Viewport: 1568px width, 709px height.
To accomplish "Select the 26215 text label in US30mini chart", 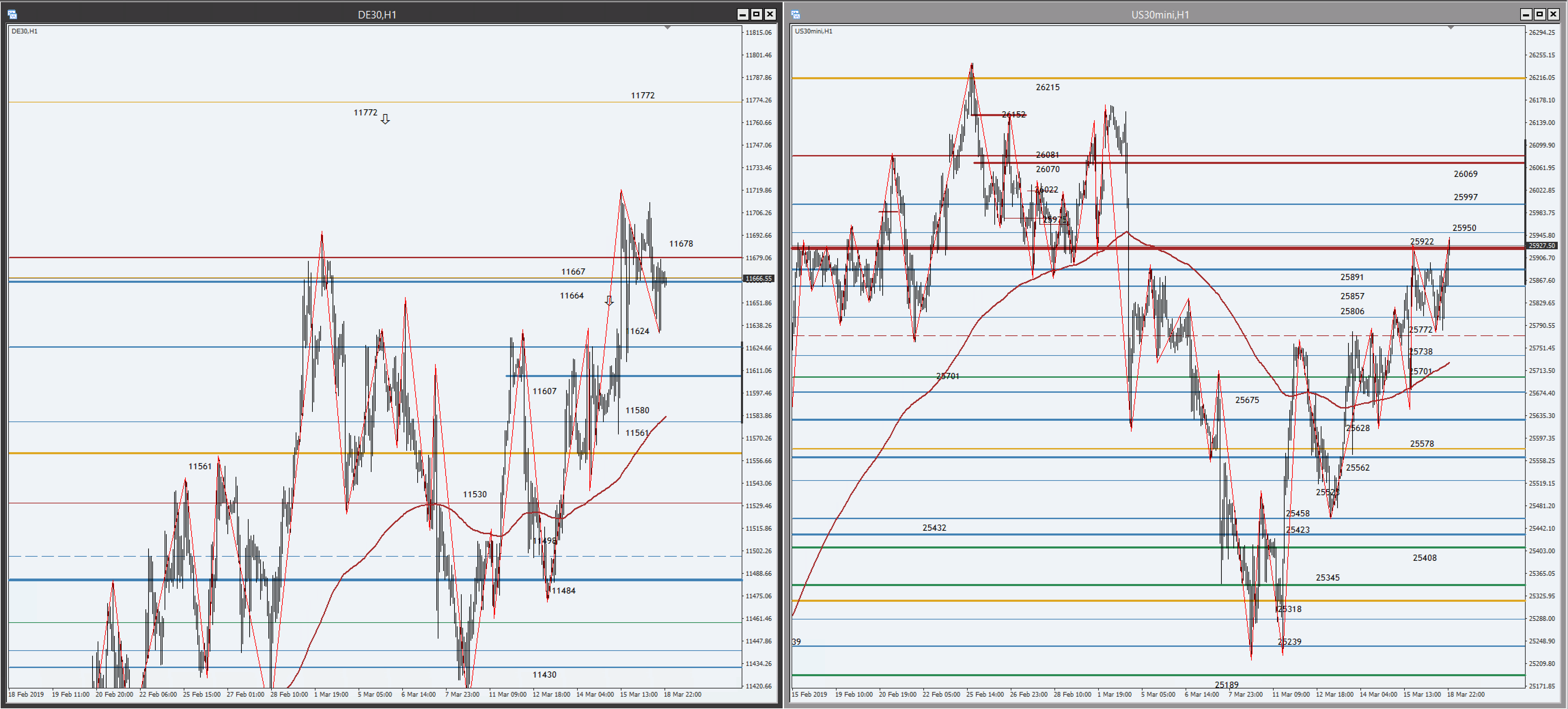I will coord(1048,88).
